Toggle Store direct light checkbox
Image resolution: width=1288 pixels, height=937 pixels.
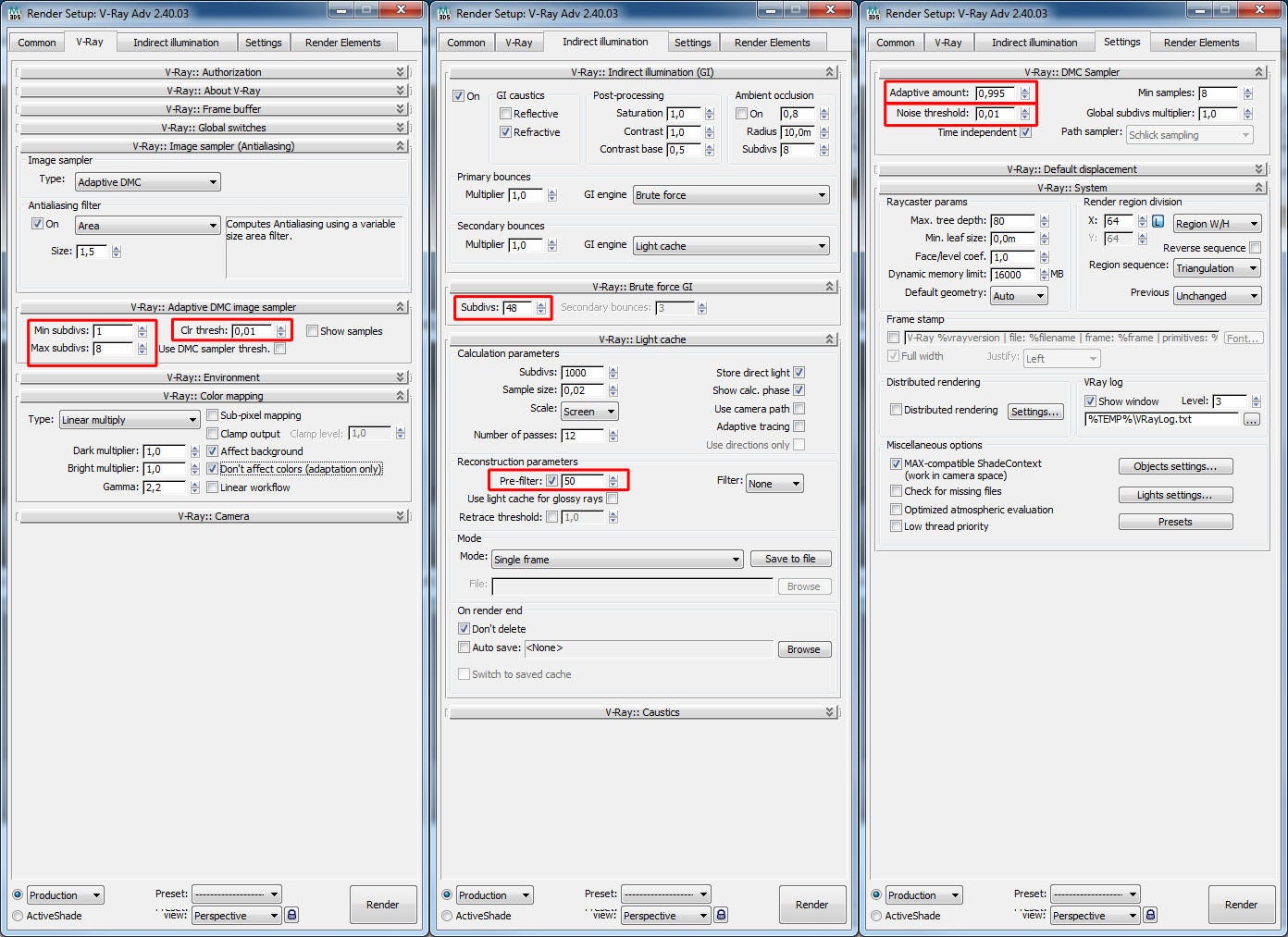799,373
